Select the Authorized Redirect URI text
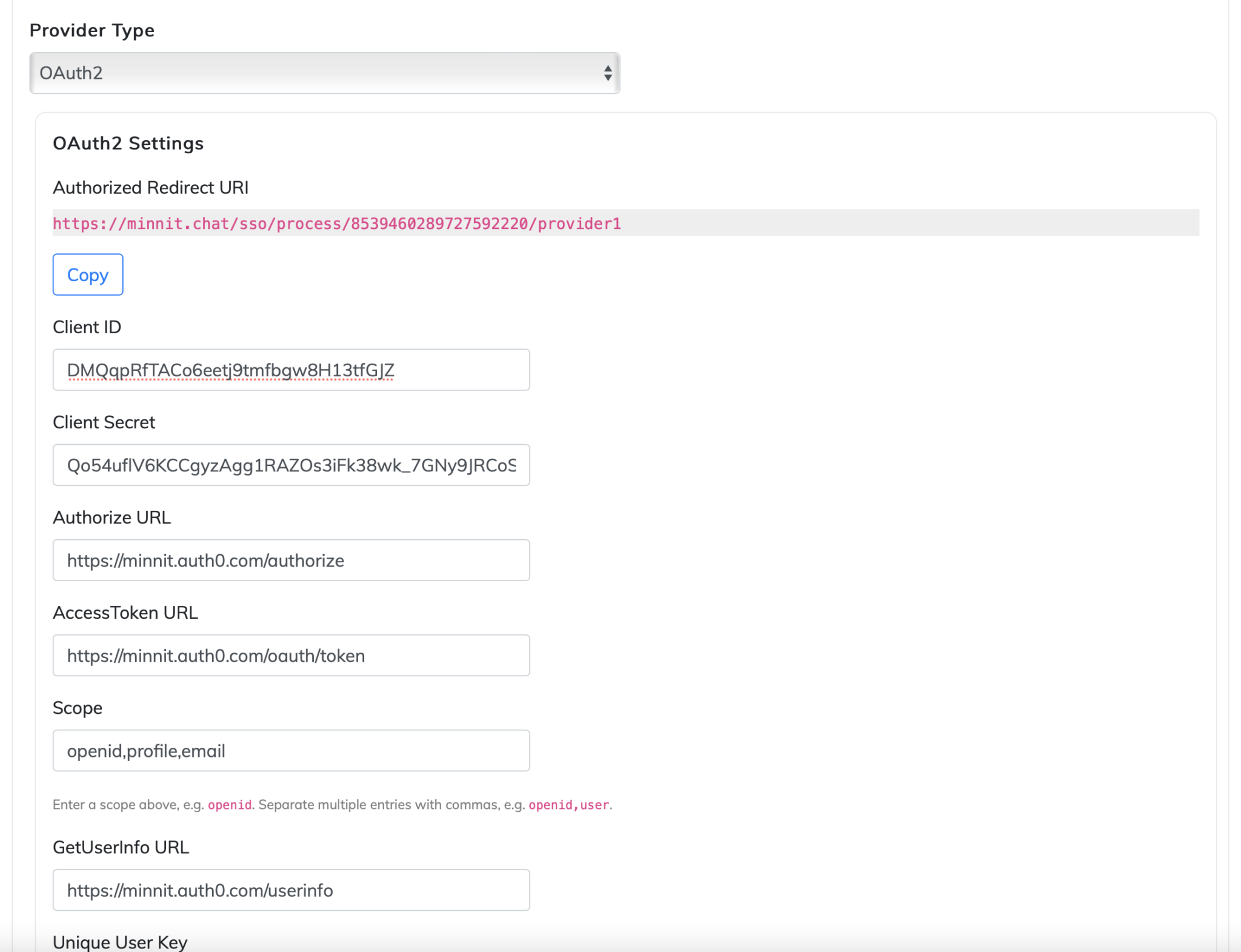This screenshot has width=1241, height=952. 336,224
